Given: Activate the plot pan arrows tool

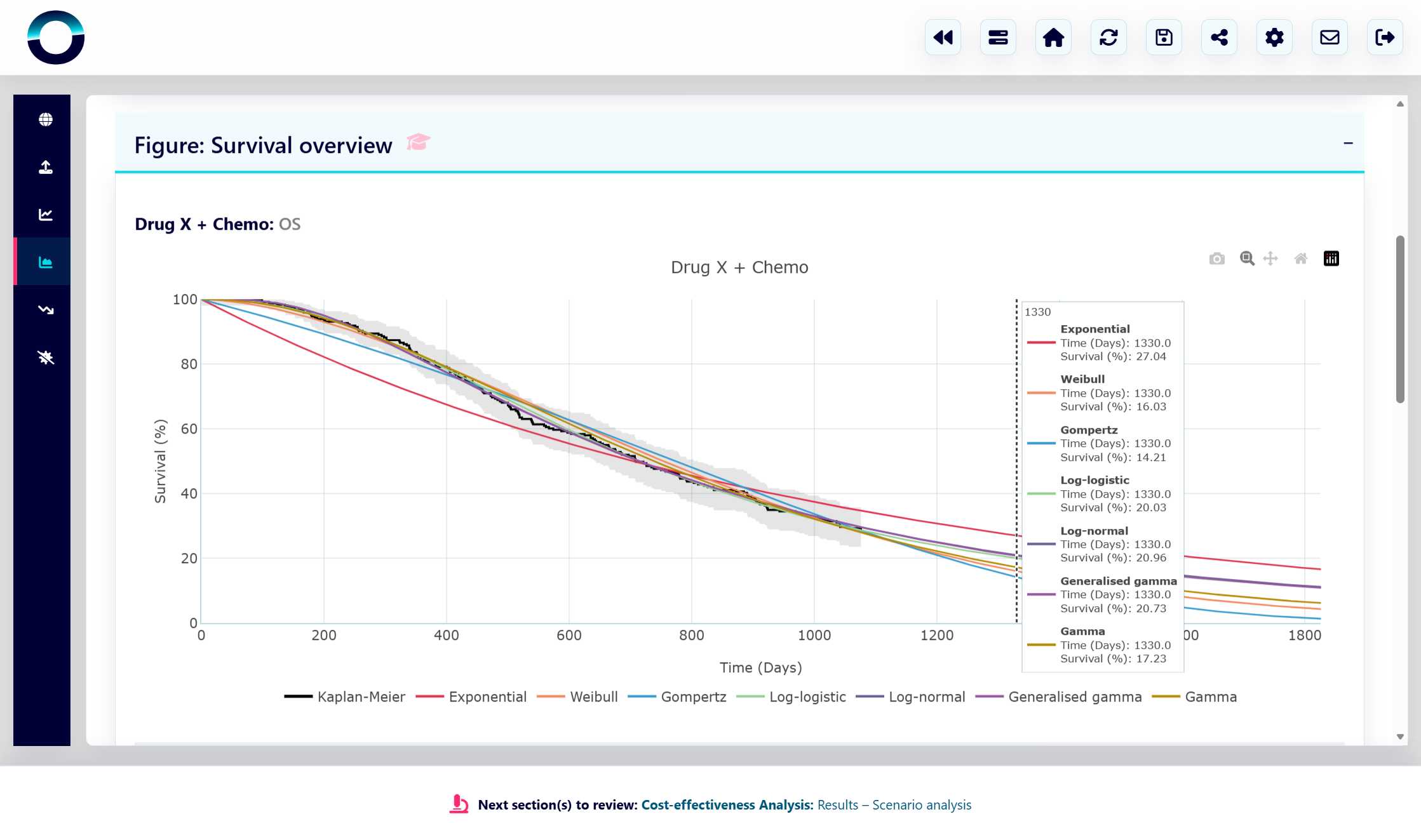Looking at the screenshot, I should [1270, 258].
